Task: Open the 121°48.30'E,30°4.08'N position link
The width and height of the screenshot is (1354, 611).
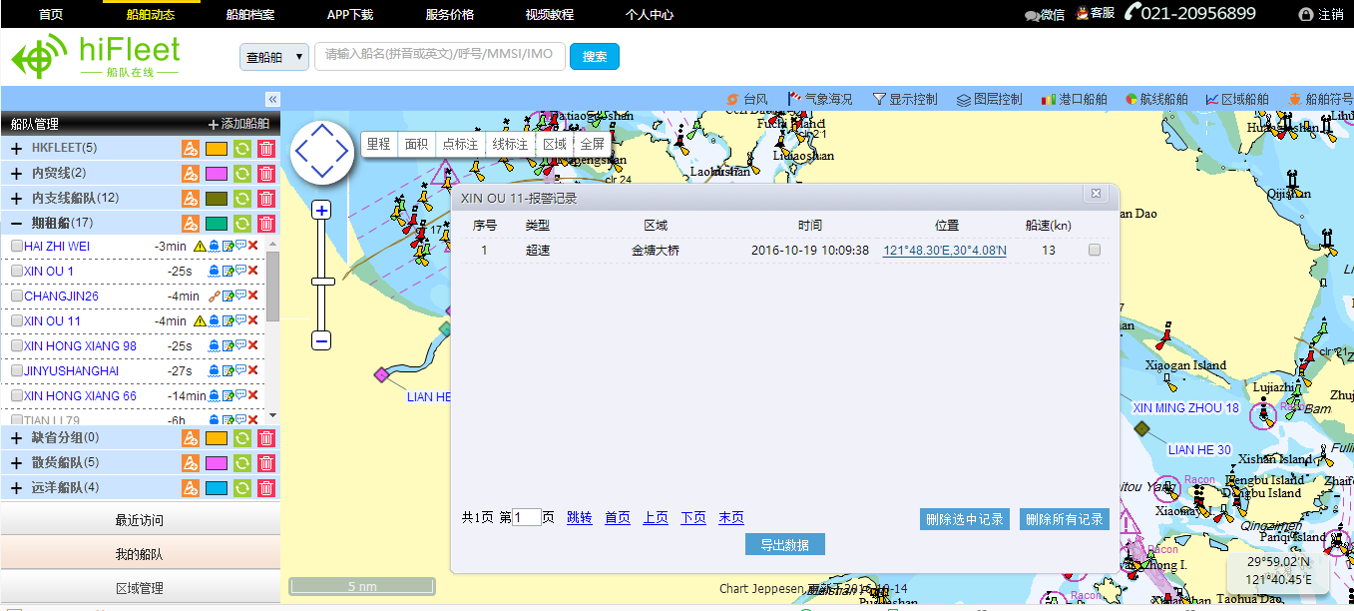Action: point(944,250)
